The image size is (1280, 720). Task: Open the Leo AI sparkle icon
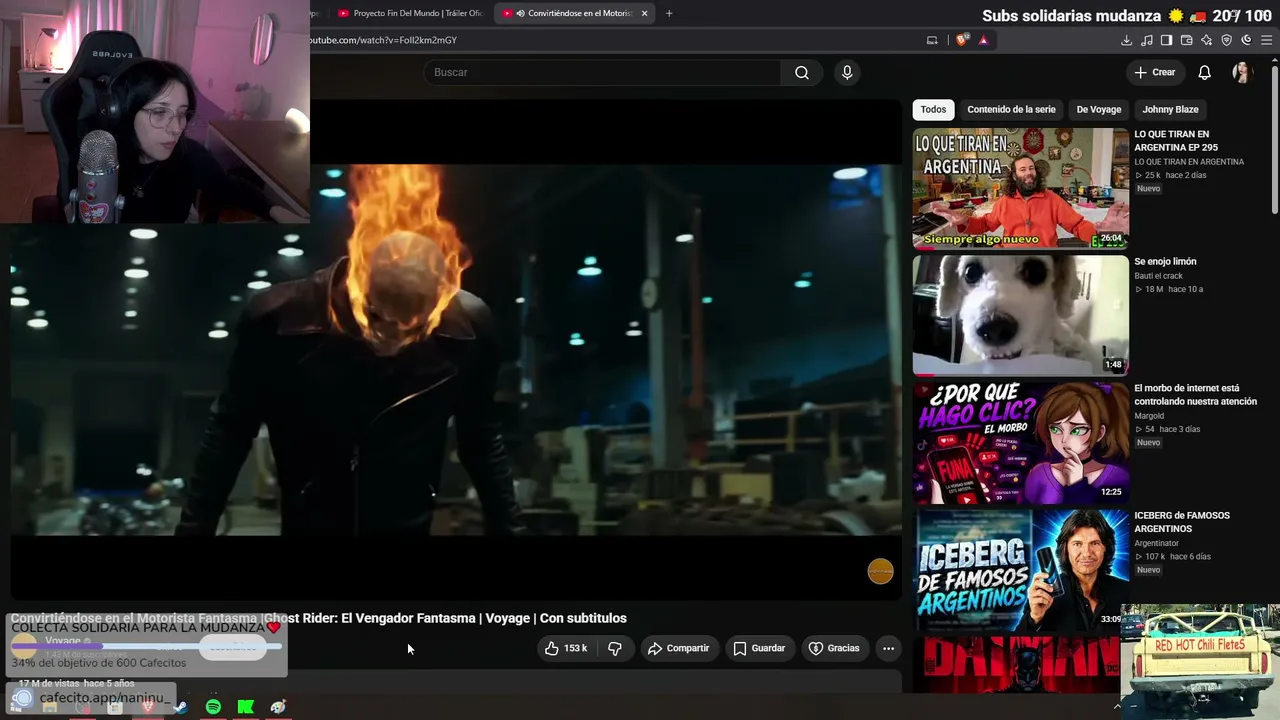click(1206, 40)
